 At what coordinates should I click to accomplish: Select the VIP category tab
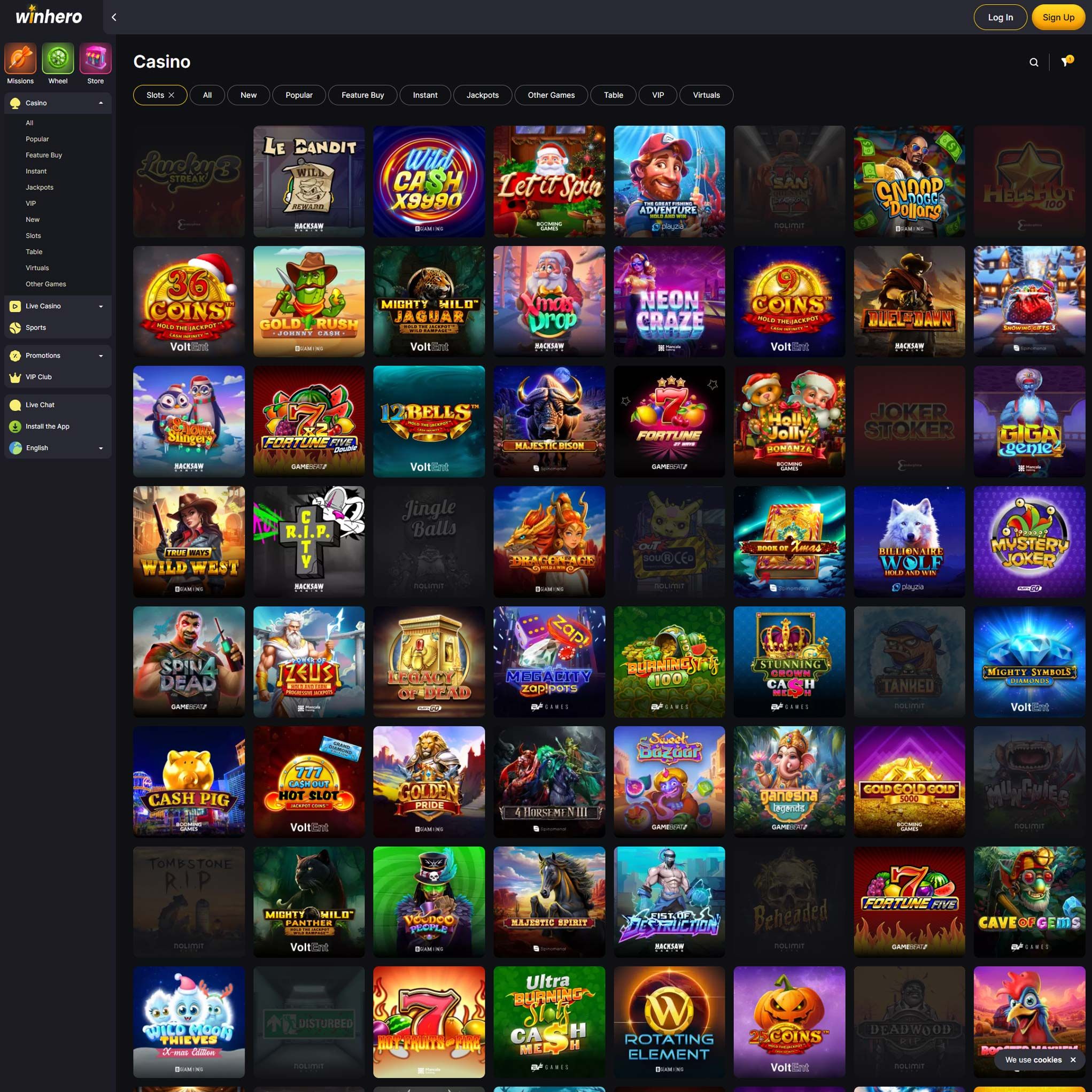[658, 95]
